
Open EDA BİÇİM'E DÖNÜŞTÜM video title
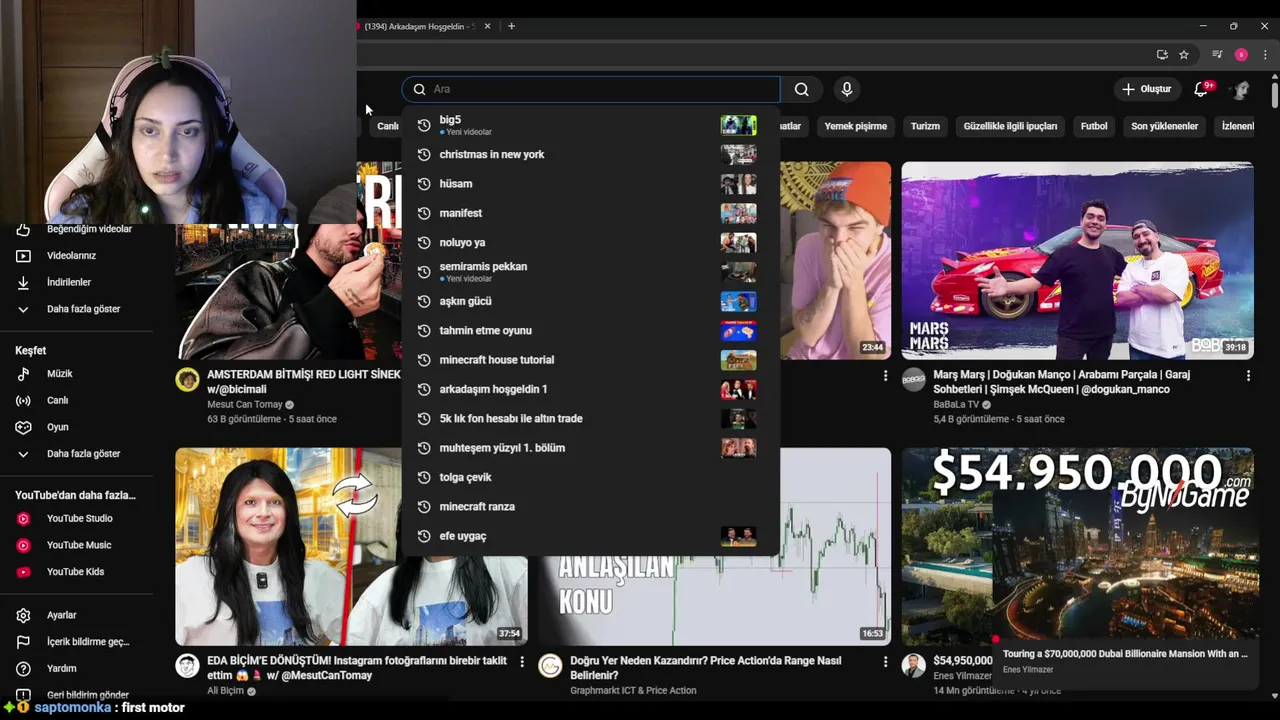tap(357, 668)
